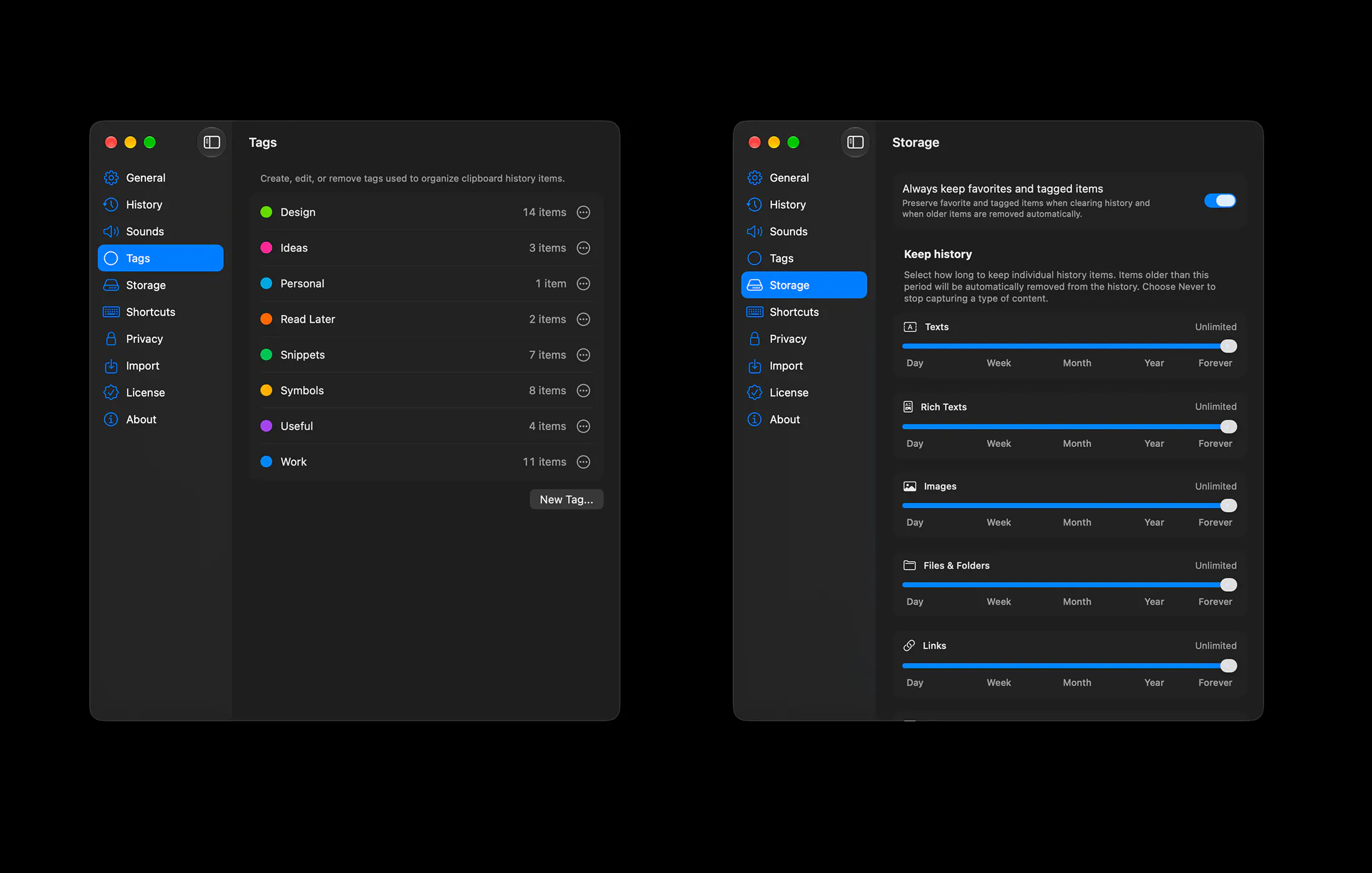
Task: Click the Snippets tag row name
Action: click(x=302, y=355)
